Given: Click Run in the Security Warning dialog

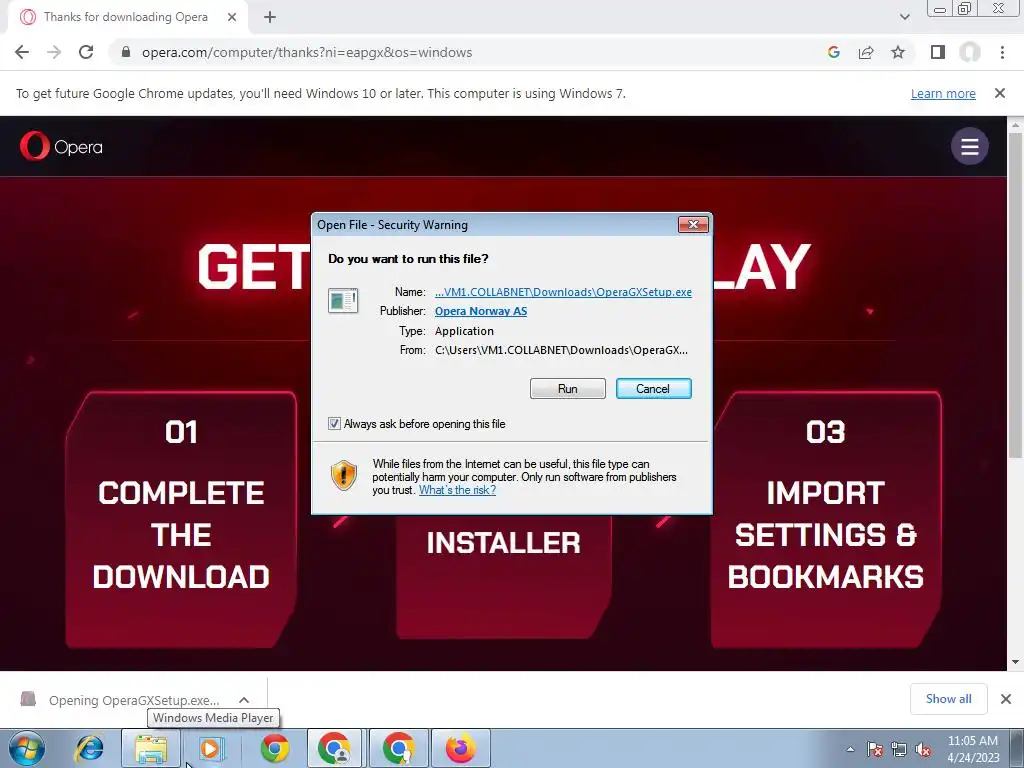Looking at the screenshot, I should click(x=568, y=389).
